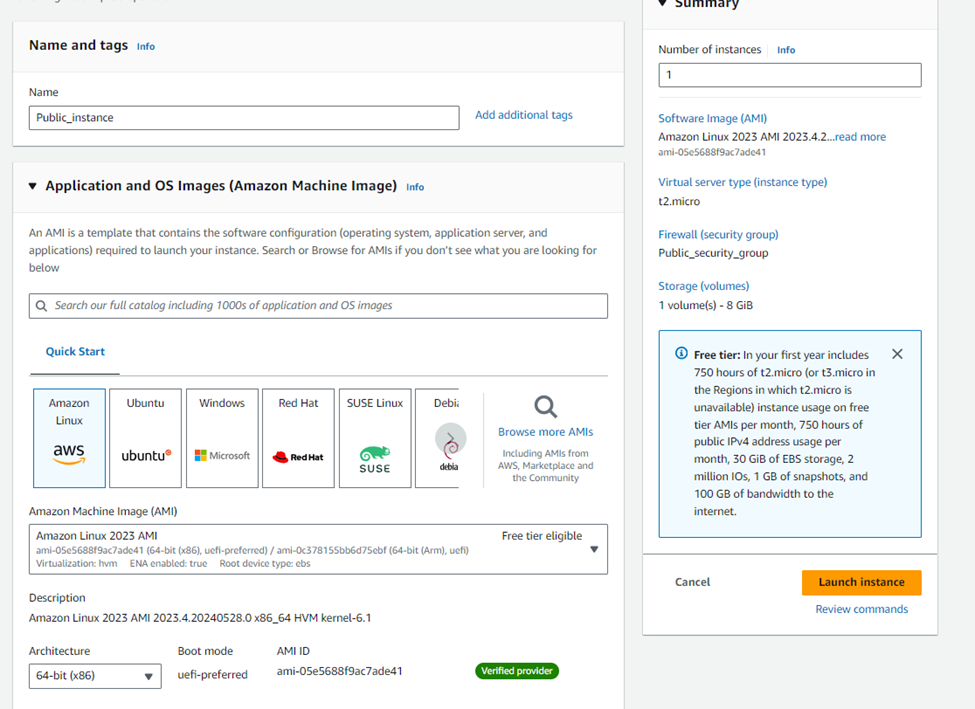Click Add additional tags link
The image size is (975, 709).
524,115
